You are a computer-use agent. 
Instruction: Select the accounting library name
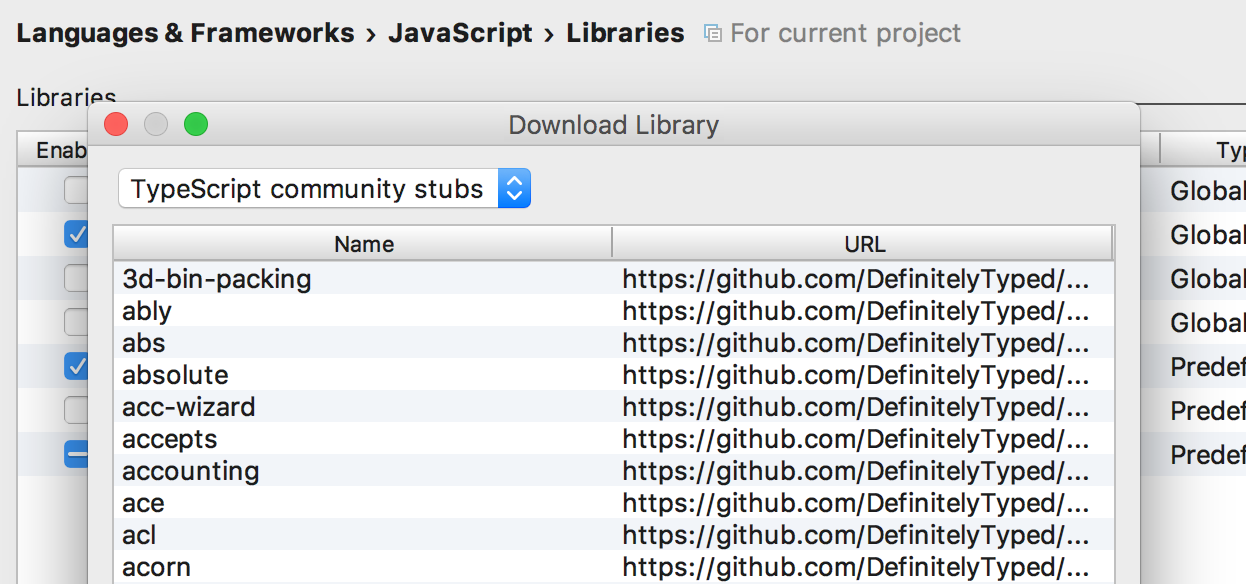point(191,471)
